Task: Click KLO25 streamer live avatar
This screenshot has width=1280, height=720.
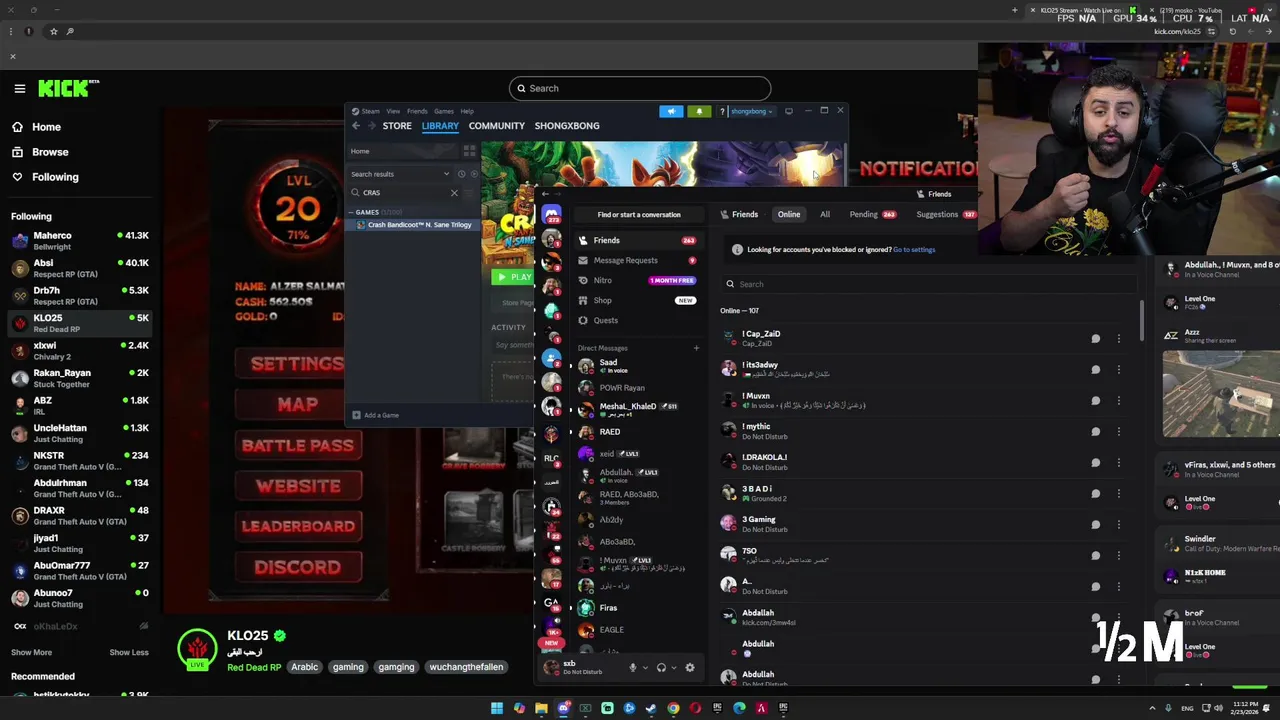Action: [197, 650]
